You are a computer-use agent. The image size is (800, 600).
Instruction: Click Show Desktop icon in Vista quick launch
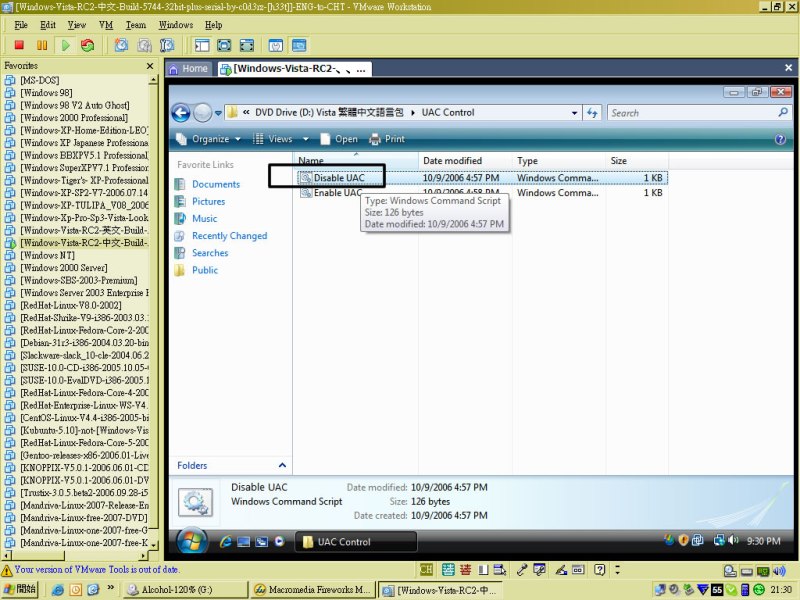point(243,542)
